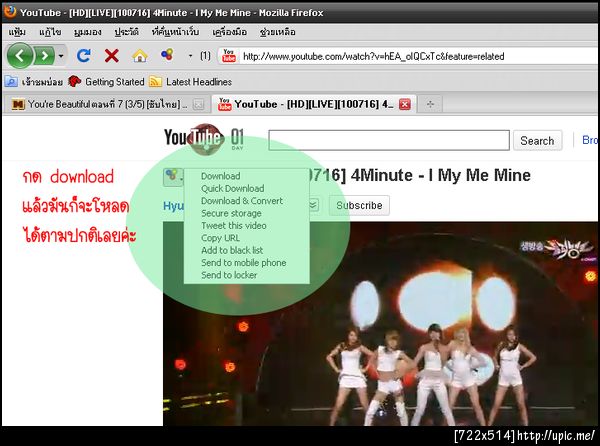Click the YouTube favicon in the address bar
The image size is (600, 446).
pyautogui.click(x=228, y=56)
